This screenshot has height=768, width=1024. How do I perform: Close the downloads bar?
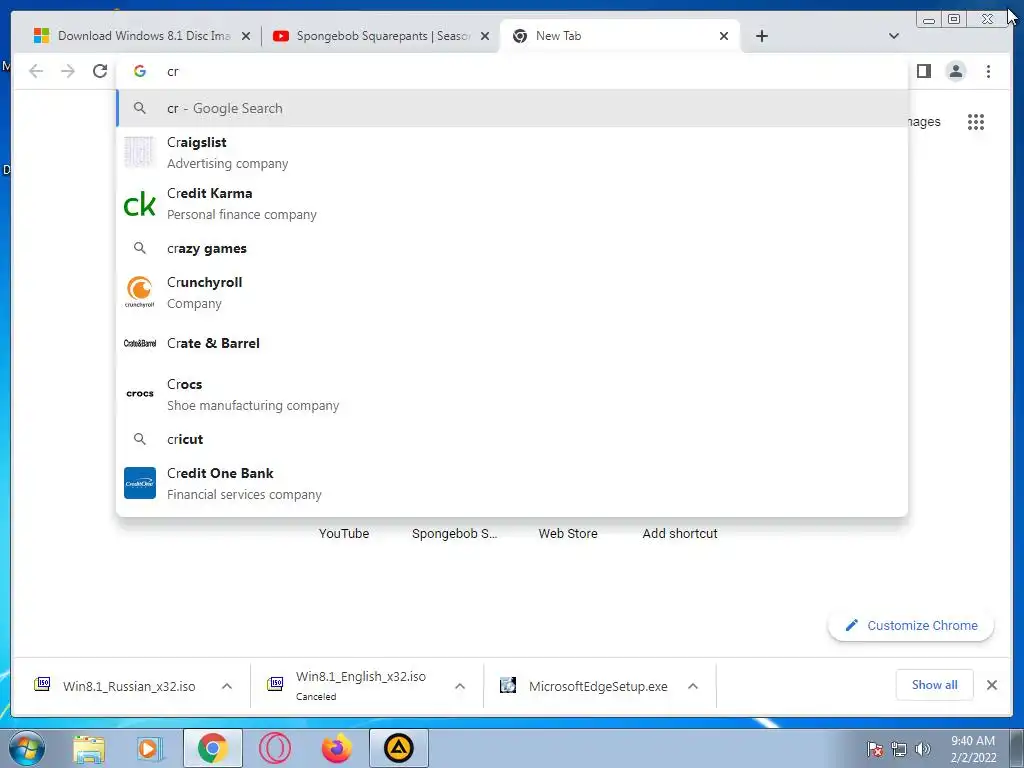pos(991,685)
